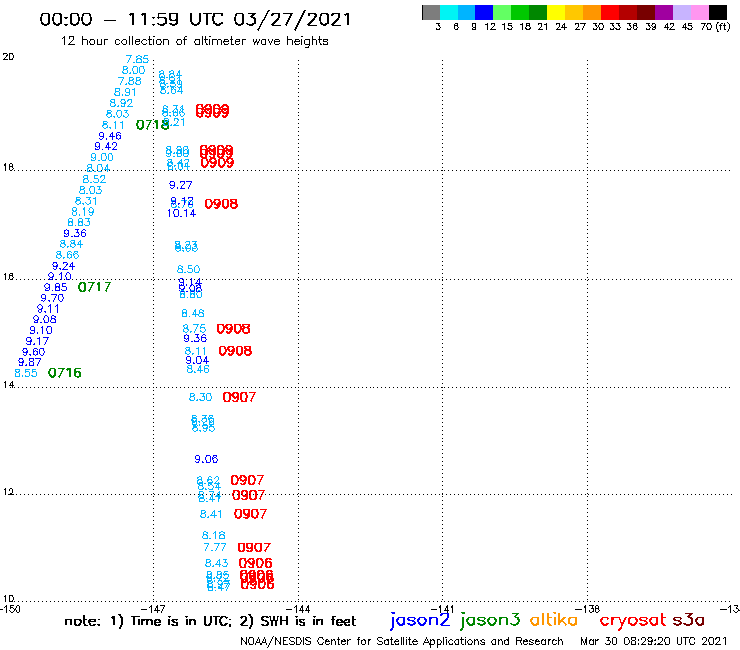Pick the yellow swatch in the color legend
Viewport: 740px width, 650px height.
click(x=556, y=12)
